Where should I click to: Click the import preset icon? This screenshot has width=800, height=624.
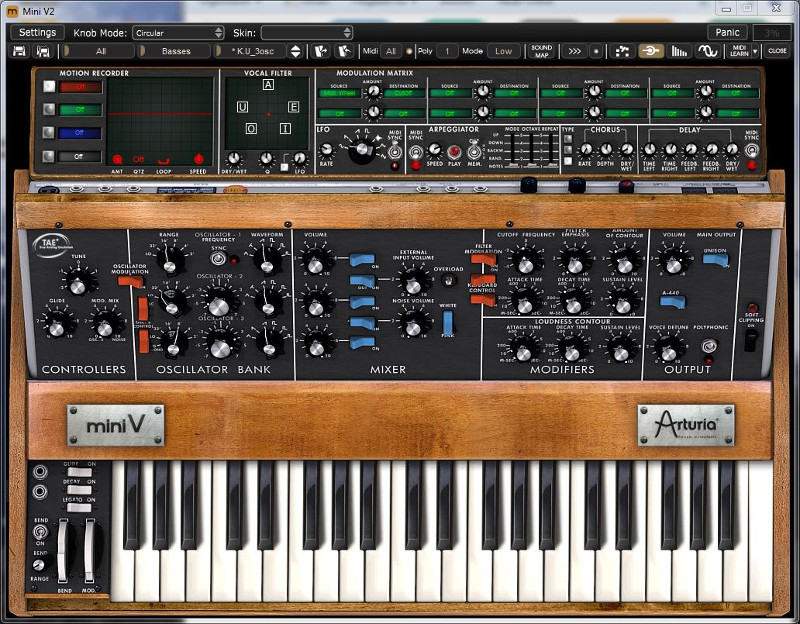tap(321, 51)
